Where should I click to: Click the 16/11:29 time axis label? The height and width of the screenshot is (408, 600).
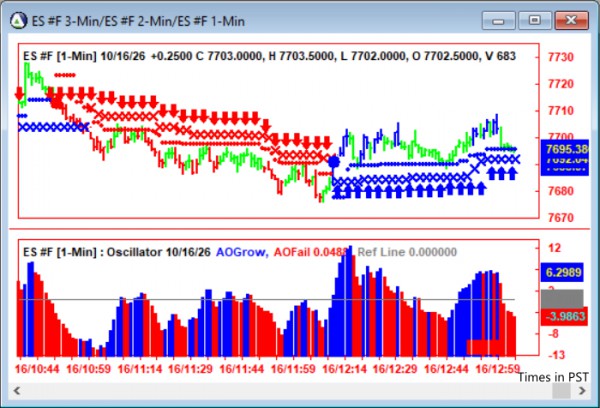pos(191,369)
